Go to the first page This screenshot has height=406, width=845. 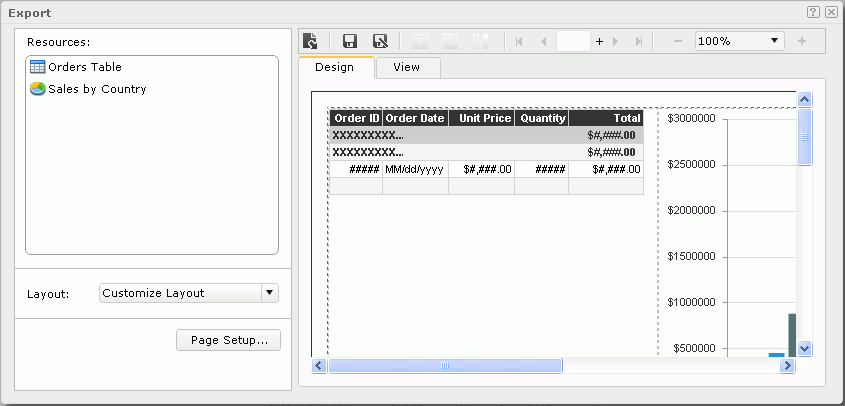[519, 41]
